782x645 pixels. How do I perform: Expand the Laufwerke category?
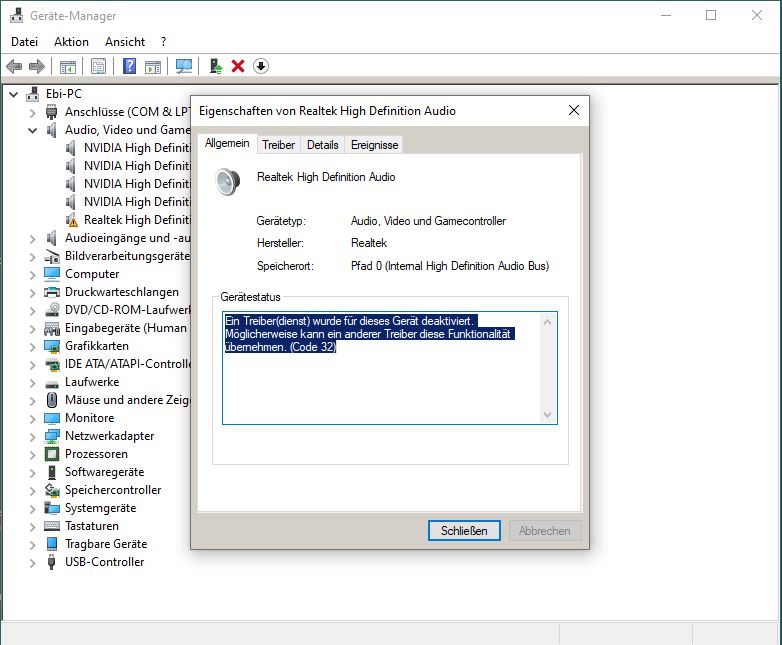33,382
